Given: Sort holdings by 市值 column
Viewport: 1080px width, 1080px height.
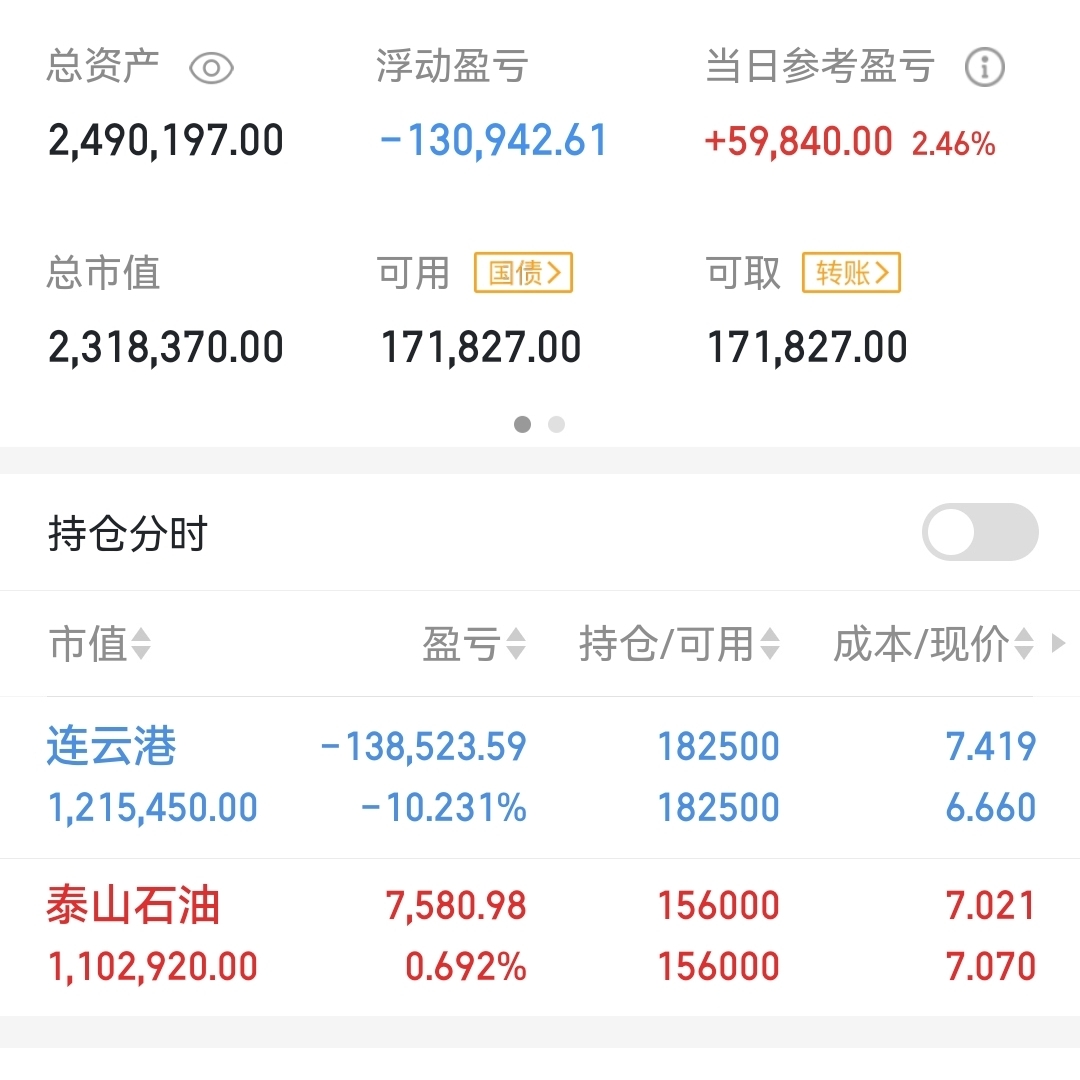Looking at the screenshot, I should (100, 644).
